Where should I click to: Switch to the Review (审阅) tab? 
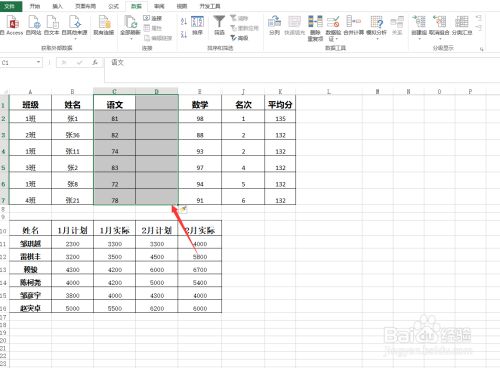(159, 6)
